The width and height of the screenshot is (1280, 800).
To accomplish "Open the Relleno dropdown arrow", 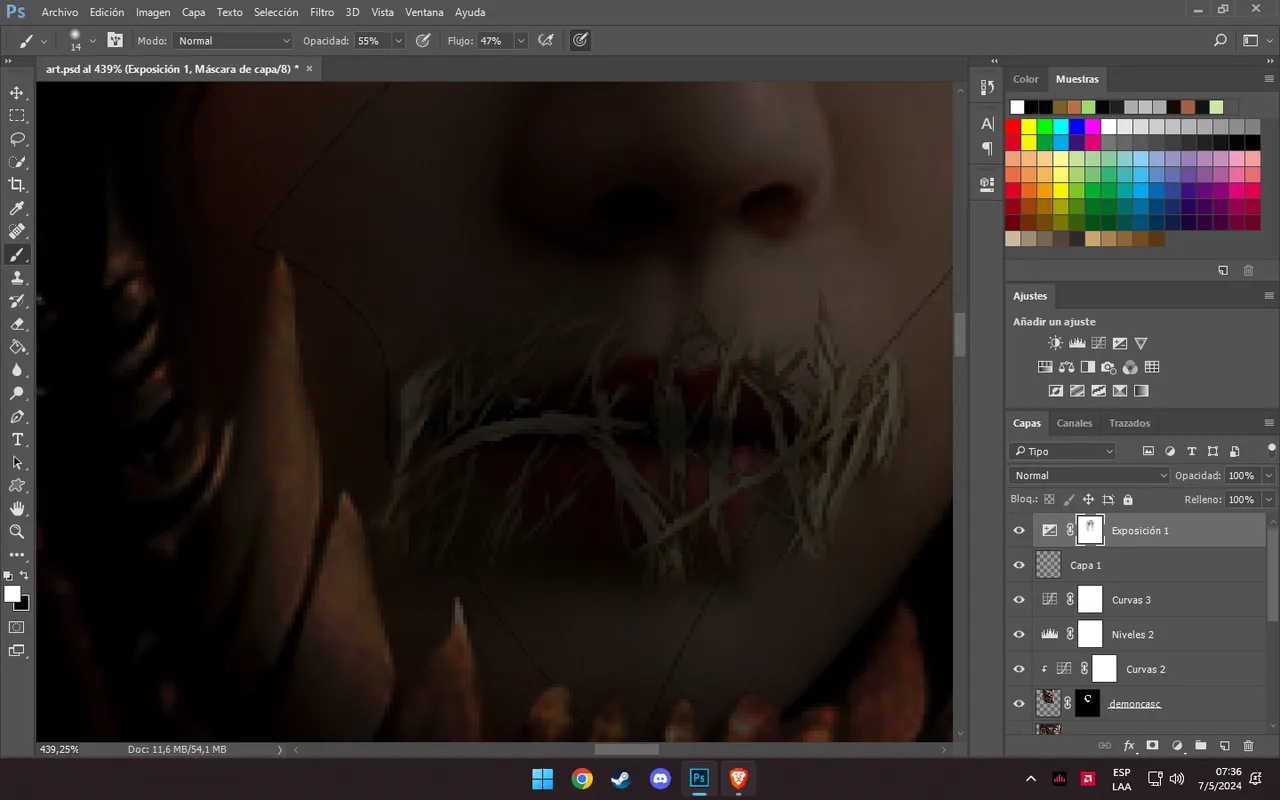I will pyautogui.click(x=1269, y=499).
